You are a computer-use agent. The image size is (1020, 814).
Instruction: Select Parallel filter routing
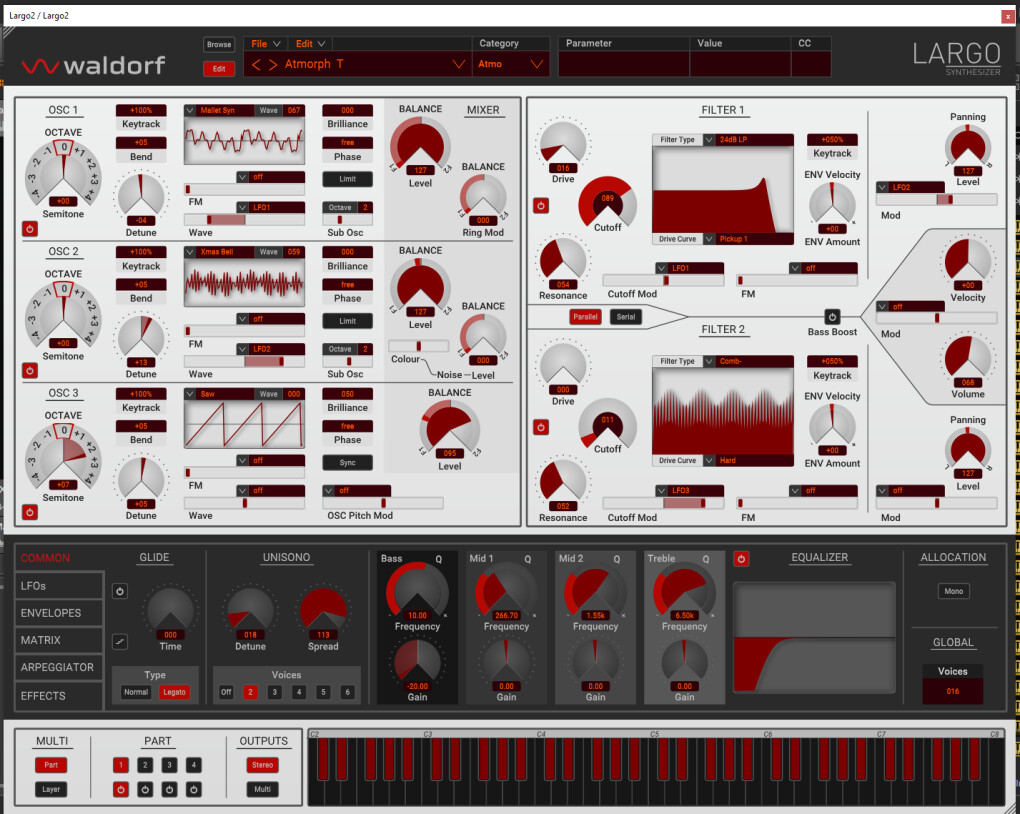585,317
